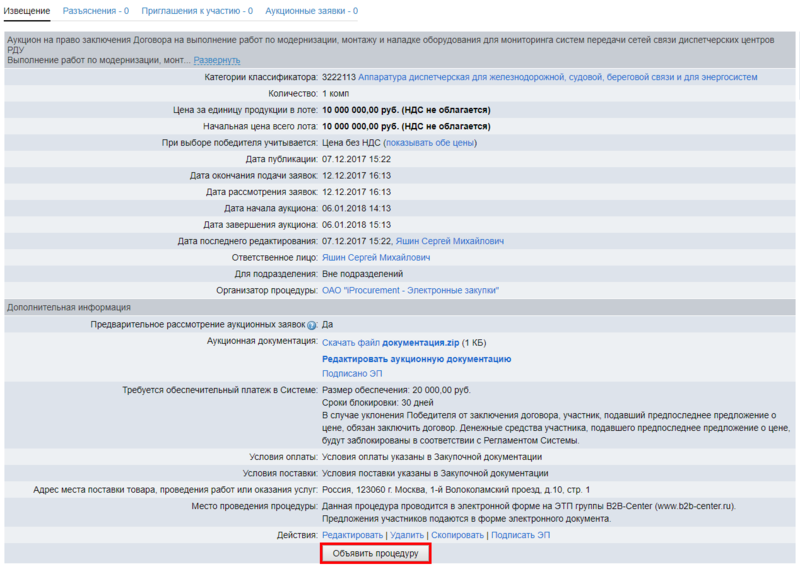This screenshot has height=569, width=800.
Task: Open organizer 'ОАО iProcurement' link
Action: [410, 290]
